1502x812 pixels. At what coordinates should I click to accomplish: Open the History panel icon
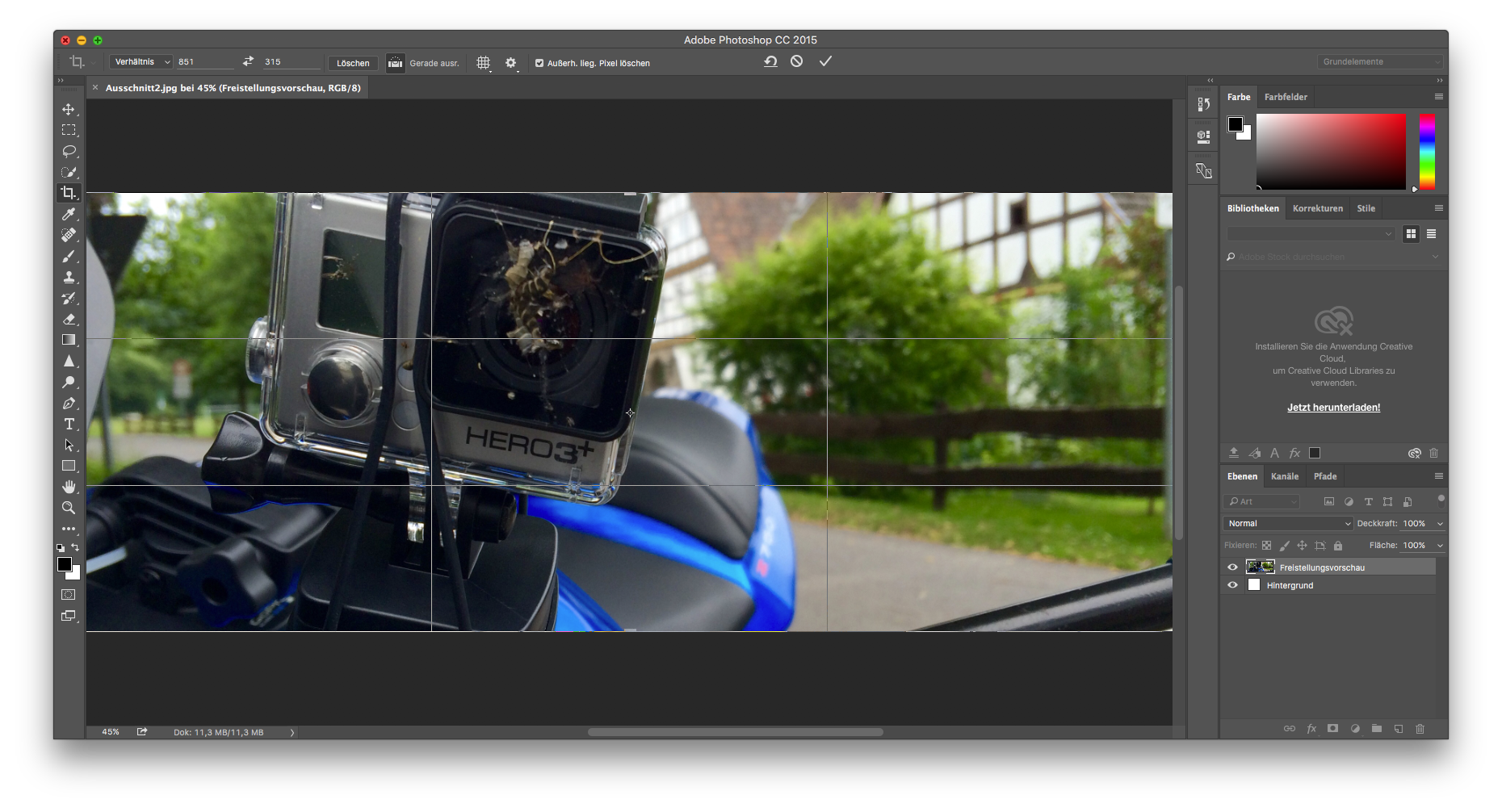pyautogui.click(x=1203, y=104)
